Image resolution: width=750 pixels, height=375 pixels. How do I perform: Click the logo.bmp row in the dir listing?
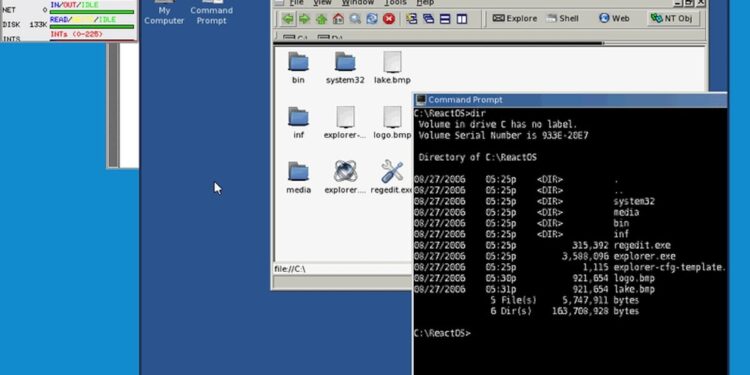(x=534, y=278)
